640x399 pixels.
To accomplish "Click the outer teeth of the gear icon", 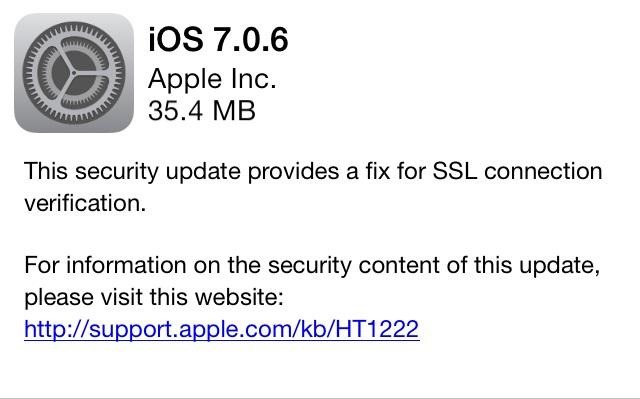I will (x=74, y=27).
